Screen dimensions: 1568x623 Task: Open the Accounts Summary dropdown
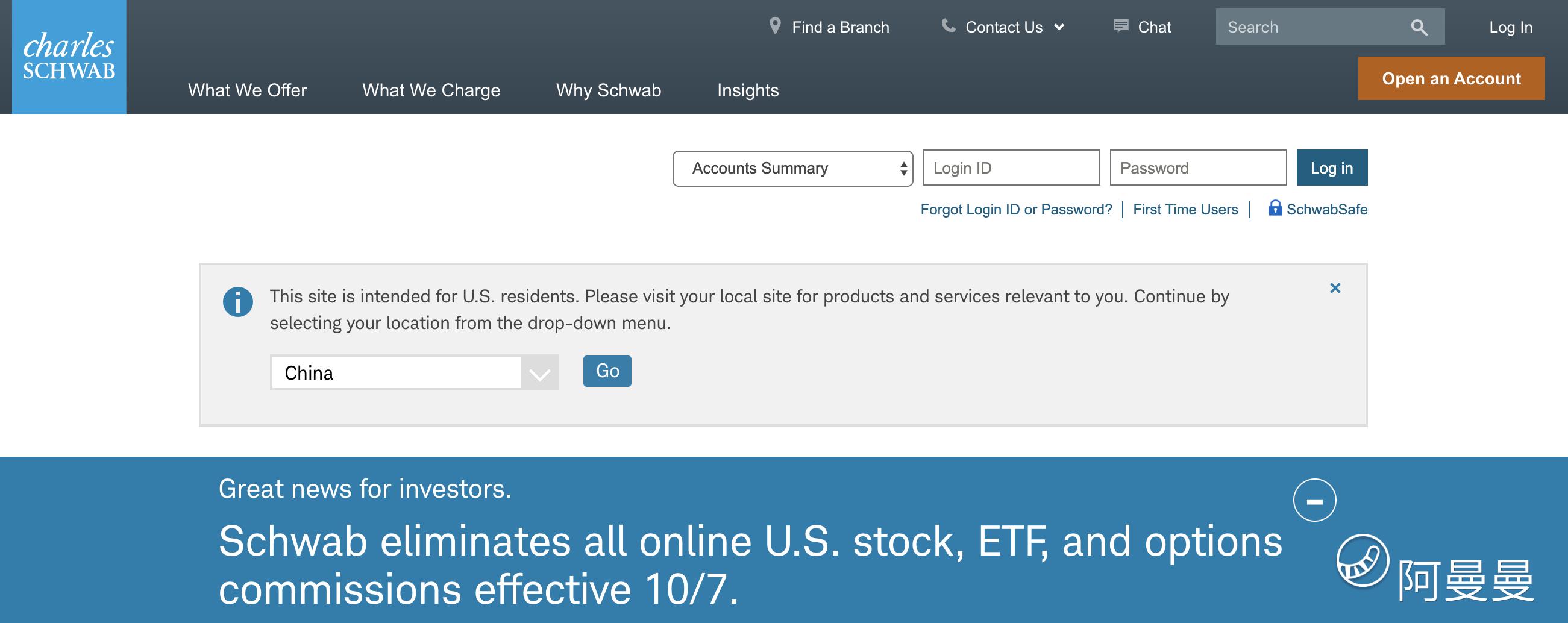pos(792,169)
